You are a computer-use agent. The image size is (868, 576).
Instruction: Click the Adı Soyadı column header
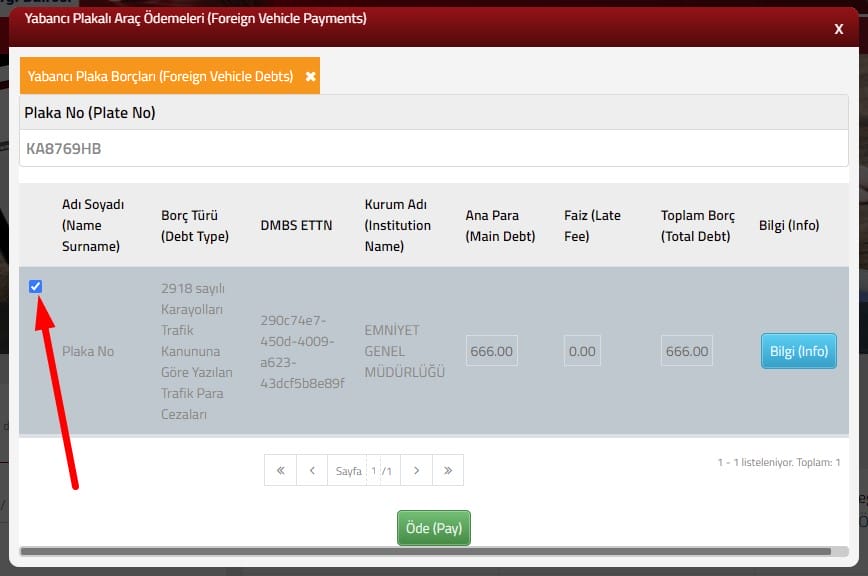pyautogui.click(x=93, y=225)
